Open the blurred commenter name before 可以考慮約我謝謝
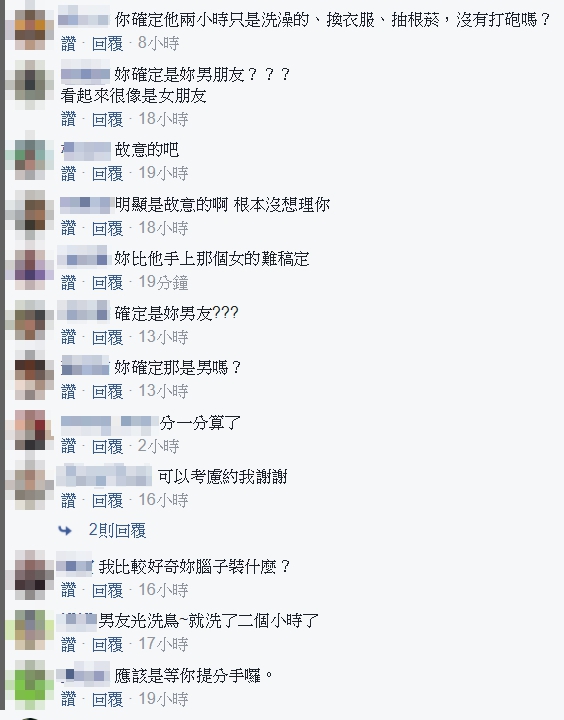The width and height of the screenshot is (564, 720). click(104, 475)
